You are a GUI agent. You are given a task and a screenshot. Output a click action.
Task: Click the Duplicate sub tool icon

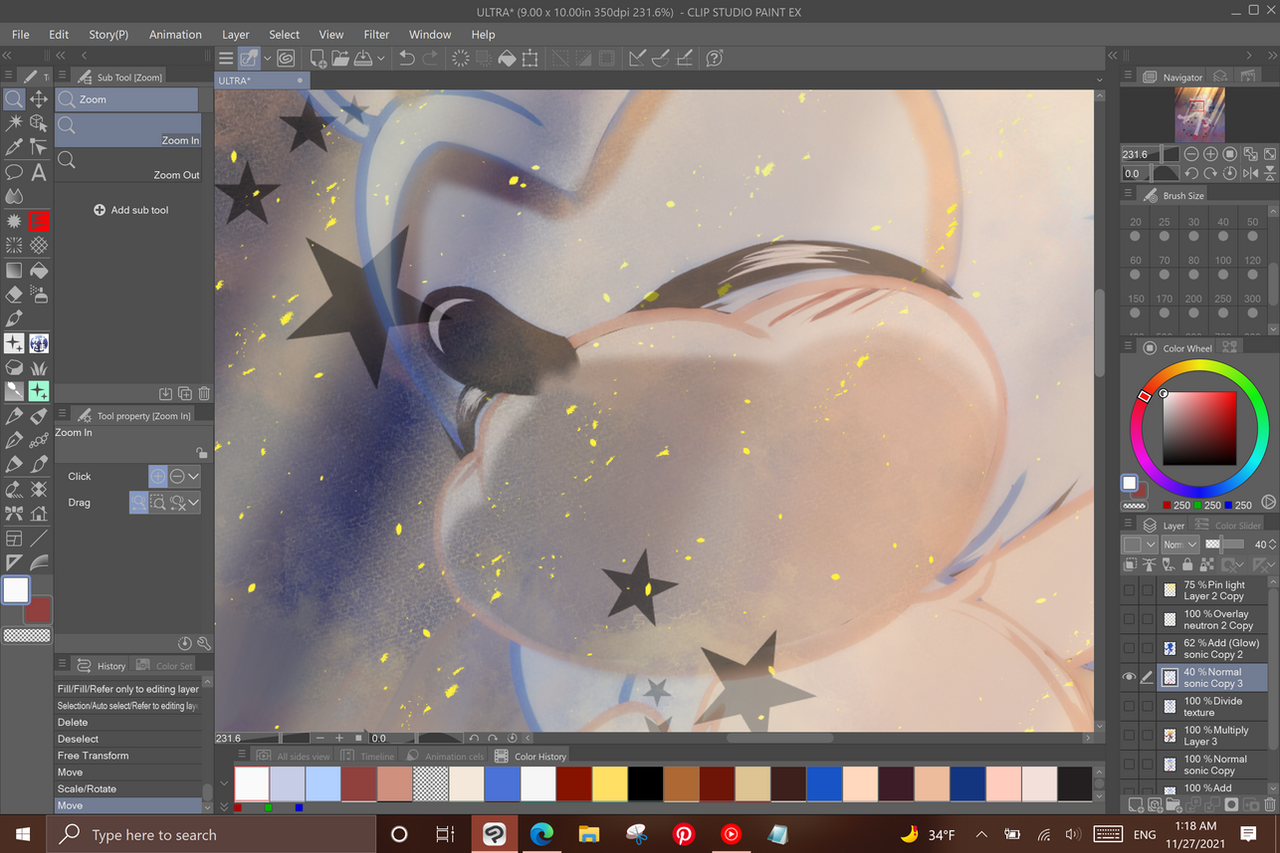(185, 394)
